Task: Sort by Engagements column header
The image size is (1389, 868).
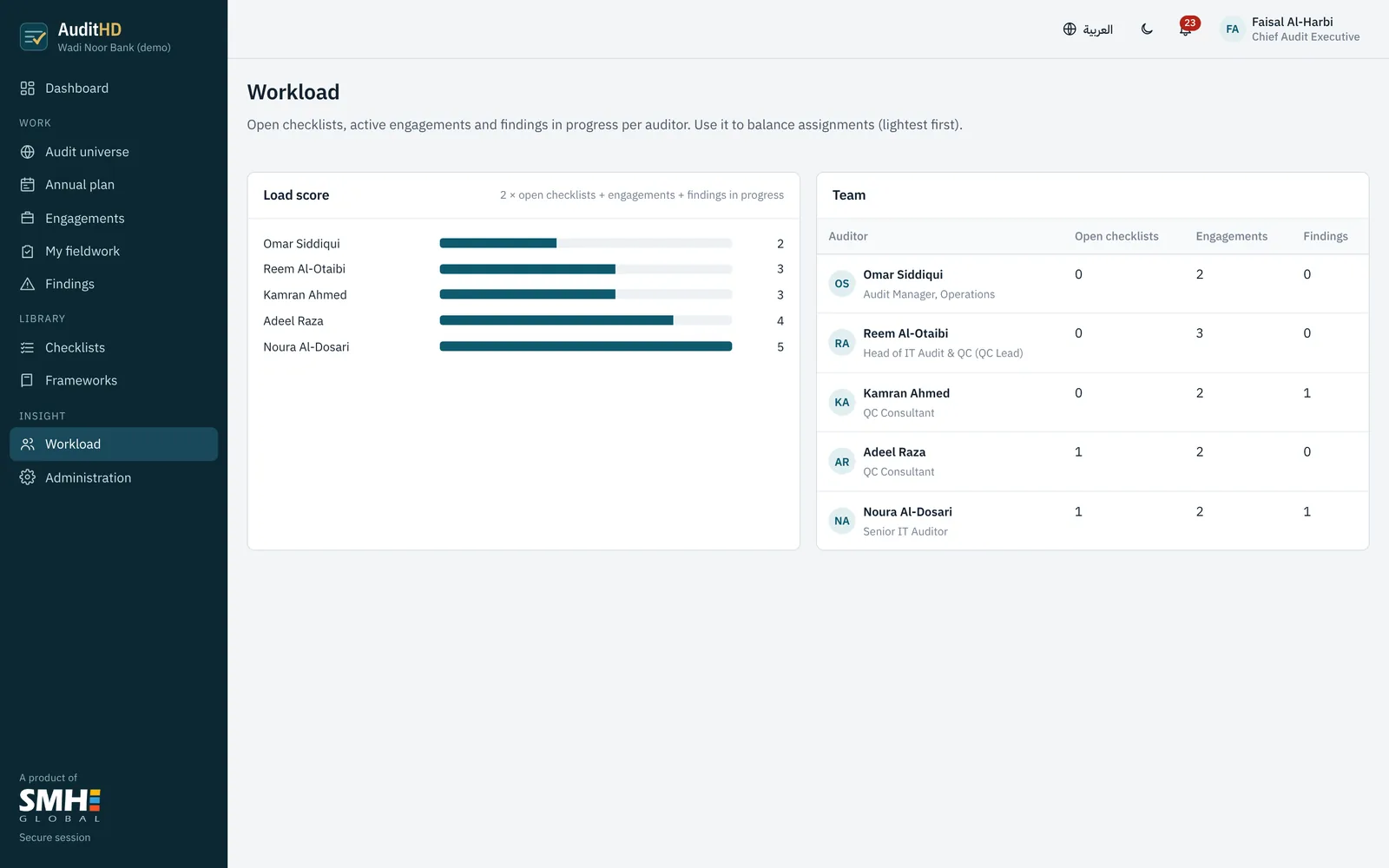Action: pos(1231,236)
